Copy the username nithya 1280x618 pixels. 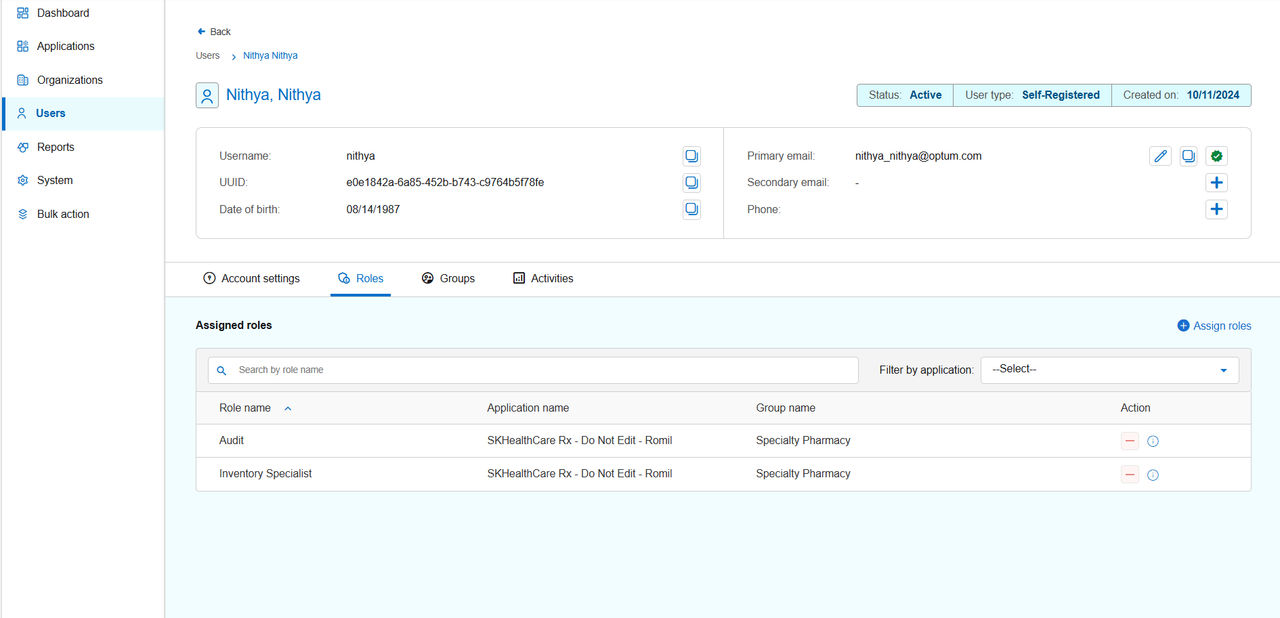[691, 156]
